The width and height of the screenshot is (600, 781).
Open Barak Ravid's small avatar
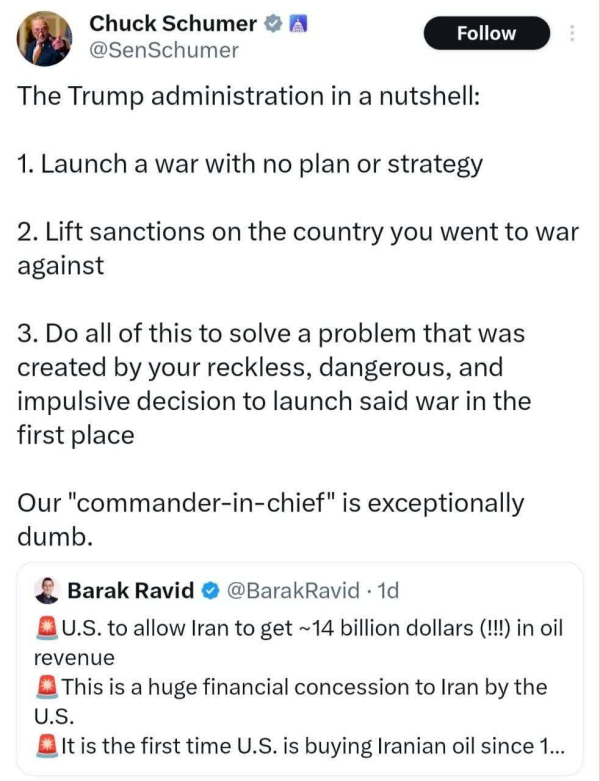pos(46,591)
